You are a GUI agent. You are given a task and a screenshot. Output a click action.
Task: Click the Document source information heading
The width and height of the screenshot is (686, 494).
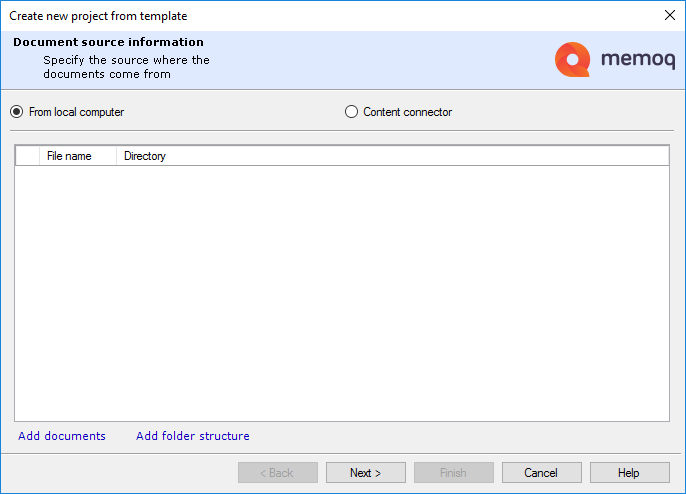[x=108, y=42]
